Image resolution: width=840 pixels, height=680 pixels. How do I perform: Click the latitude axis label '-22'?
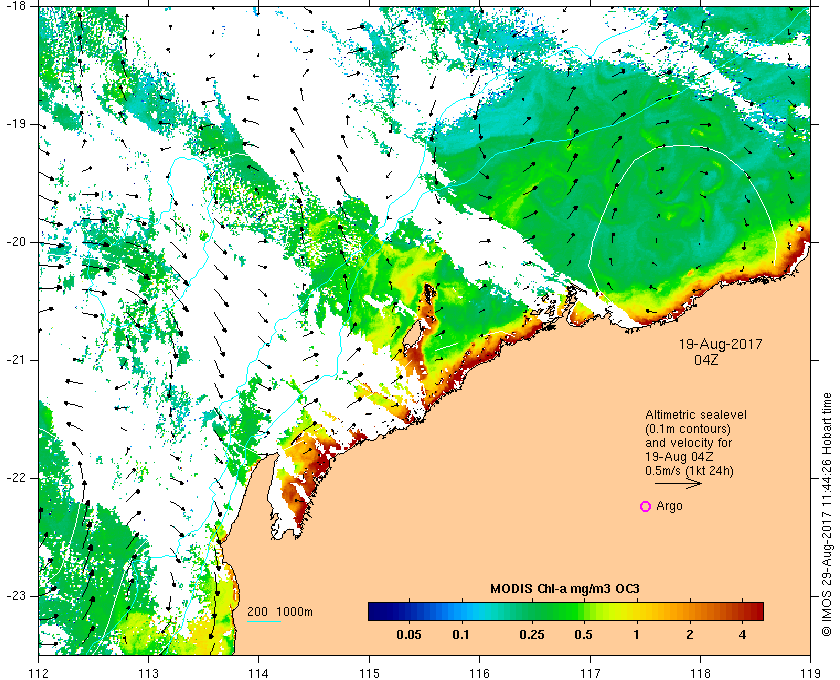point(15,478)
